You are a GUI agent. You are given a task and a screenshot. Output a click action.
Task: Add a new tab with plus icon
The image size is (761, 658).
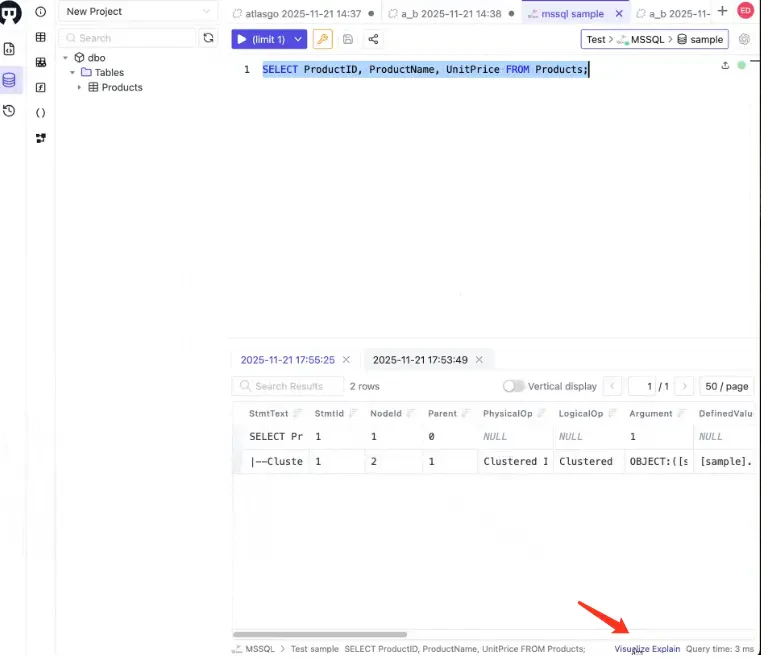click(x=722, y=11)
